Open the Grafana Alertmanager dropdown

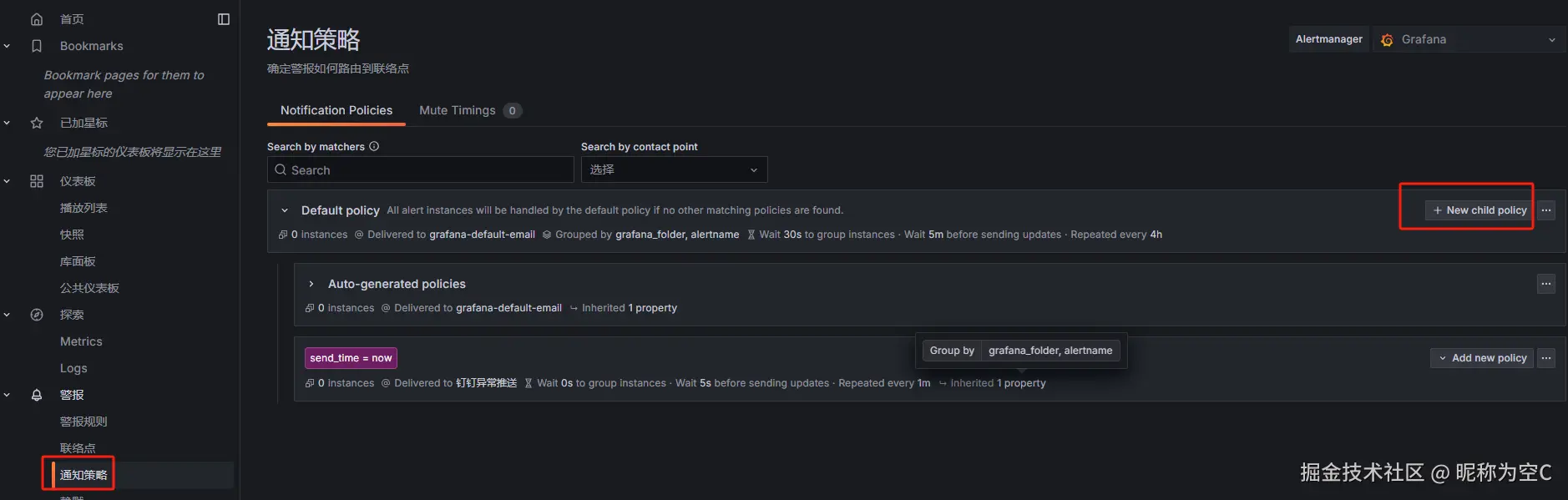click(x=1469, y=39)
